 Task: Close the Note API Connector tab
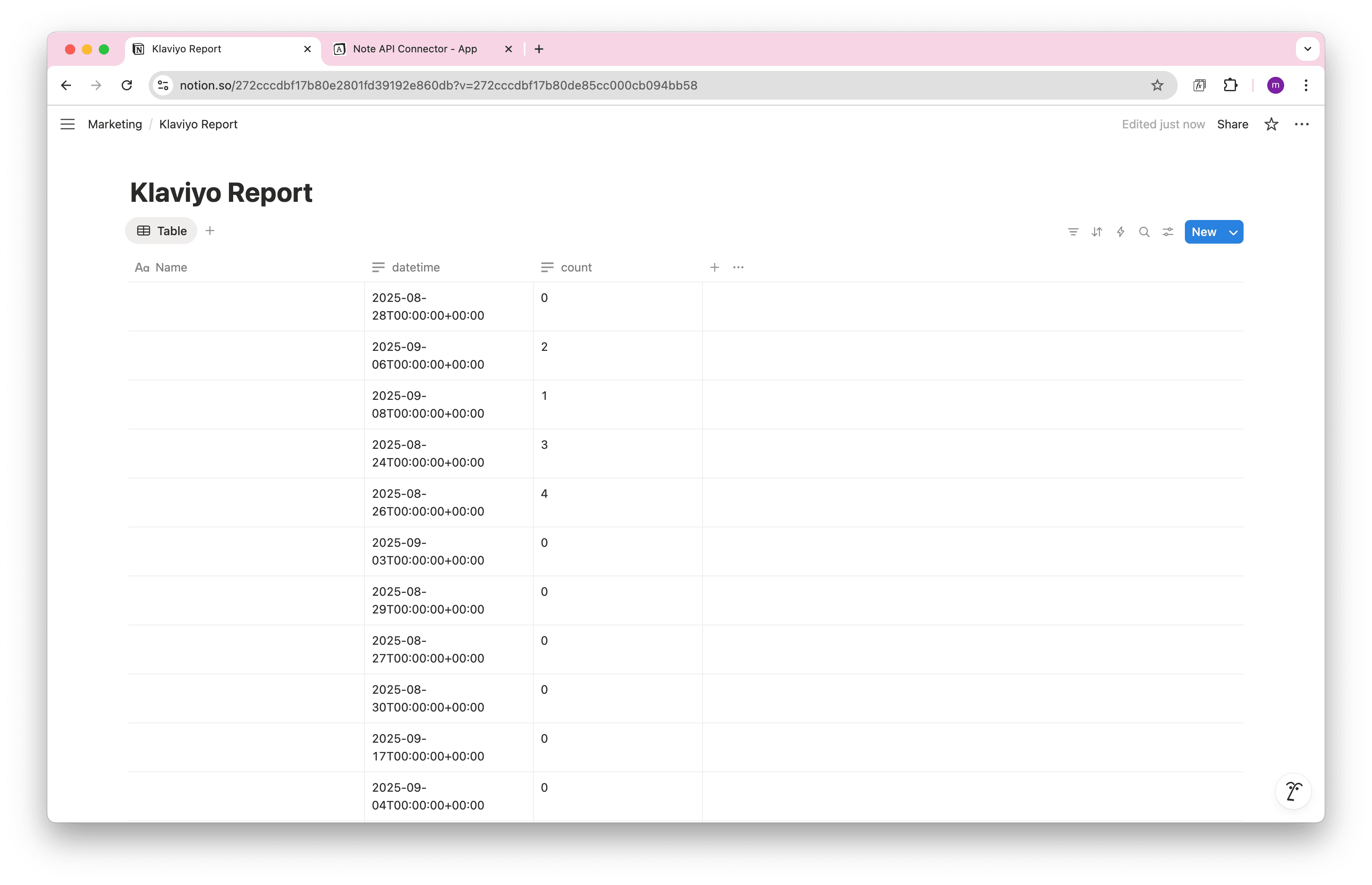tap(508, 49)
